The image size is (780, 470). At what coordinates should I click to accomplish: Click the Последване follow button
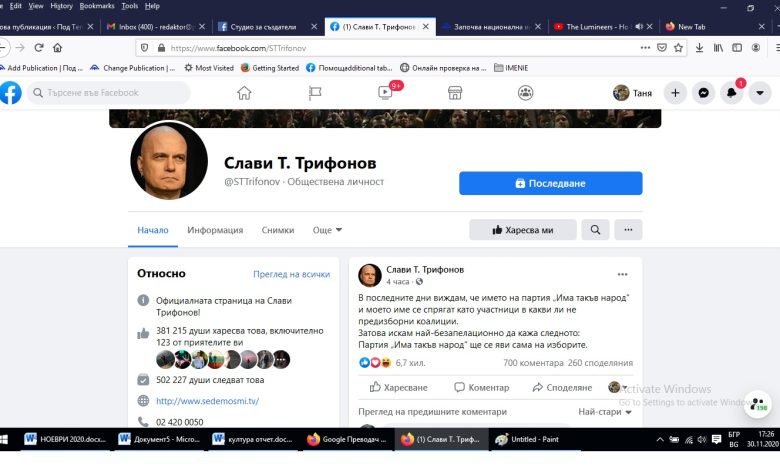click(551, 183)
